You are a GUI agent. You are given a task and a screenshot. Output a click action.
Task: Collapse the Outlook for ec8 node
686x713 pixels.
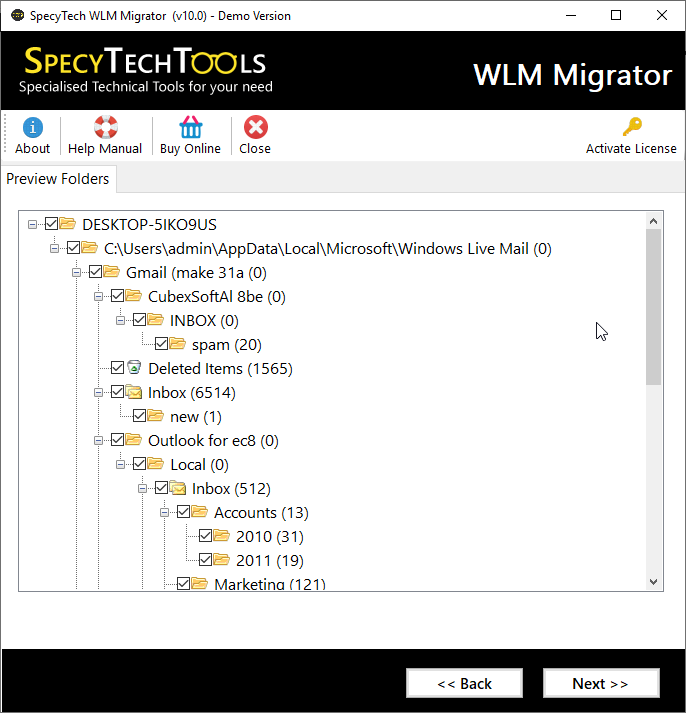click(x=98, y=441)
